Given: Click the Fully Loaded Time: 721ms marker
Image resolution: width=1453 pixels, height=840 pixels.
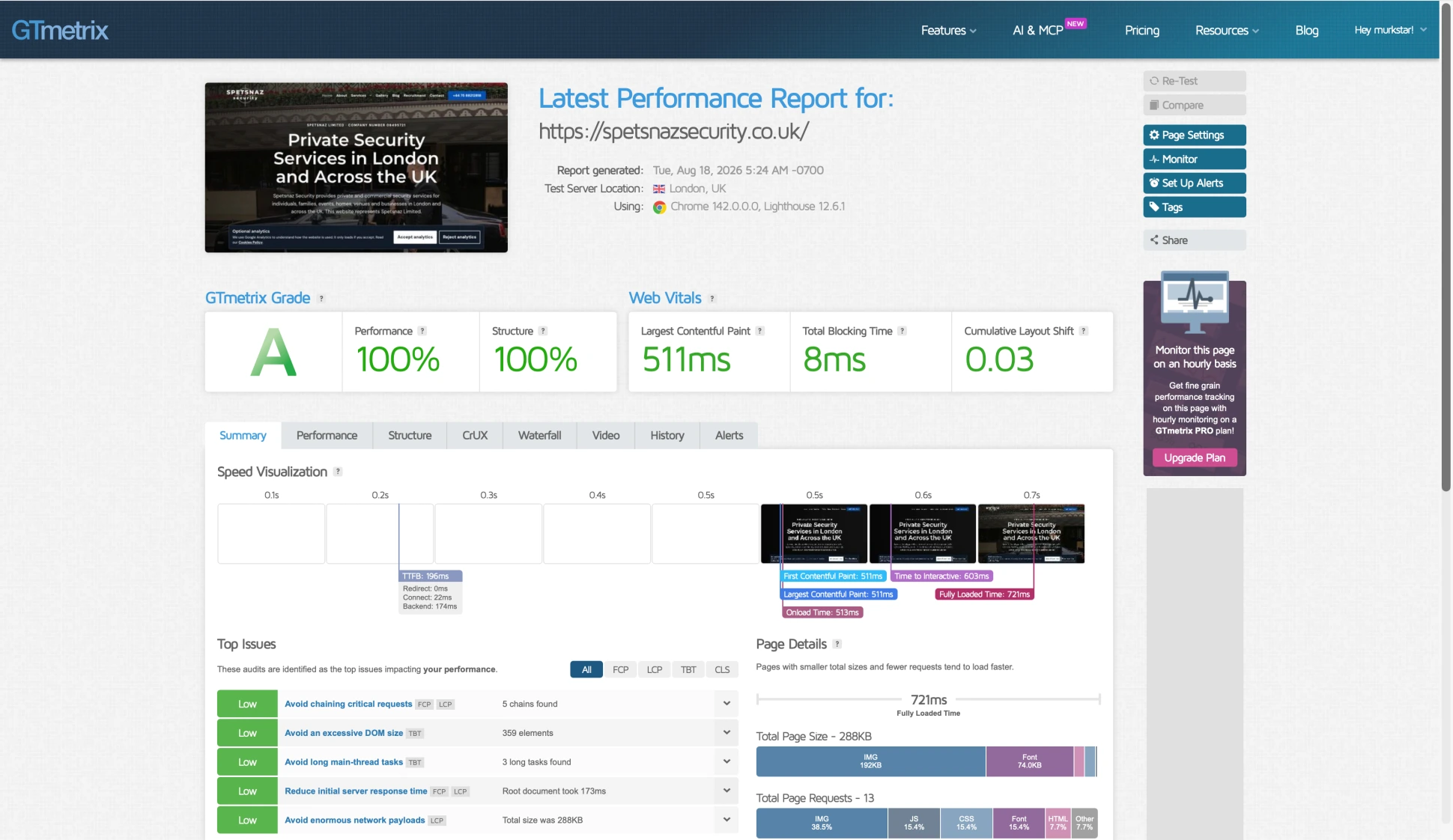Looking at the screenshot, I should click(984, 594).
